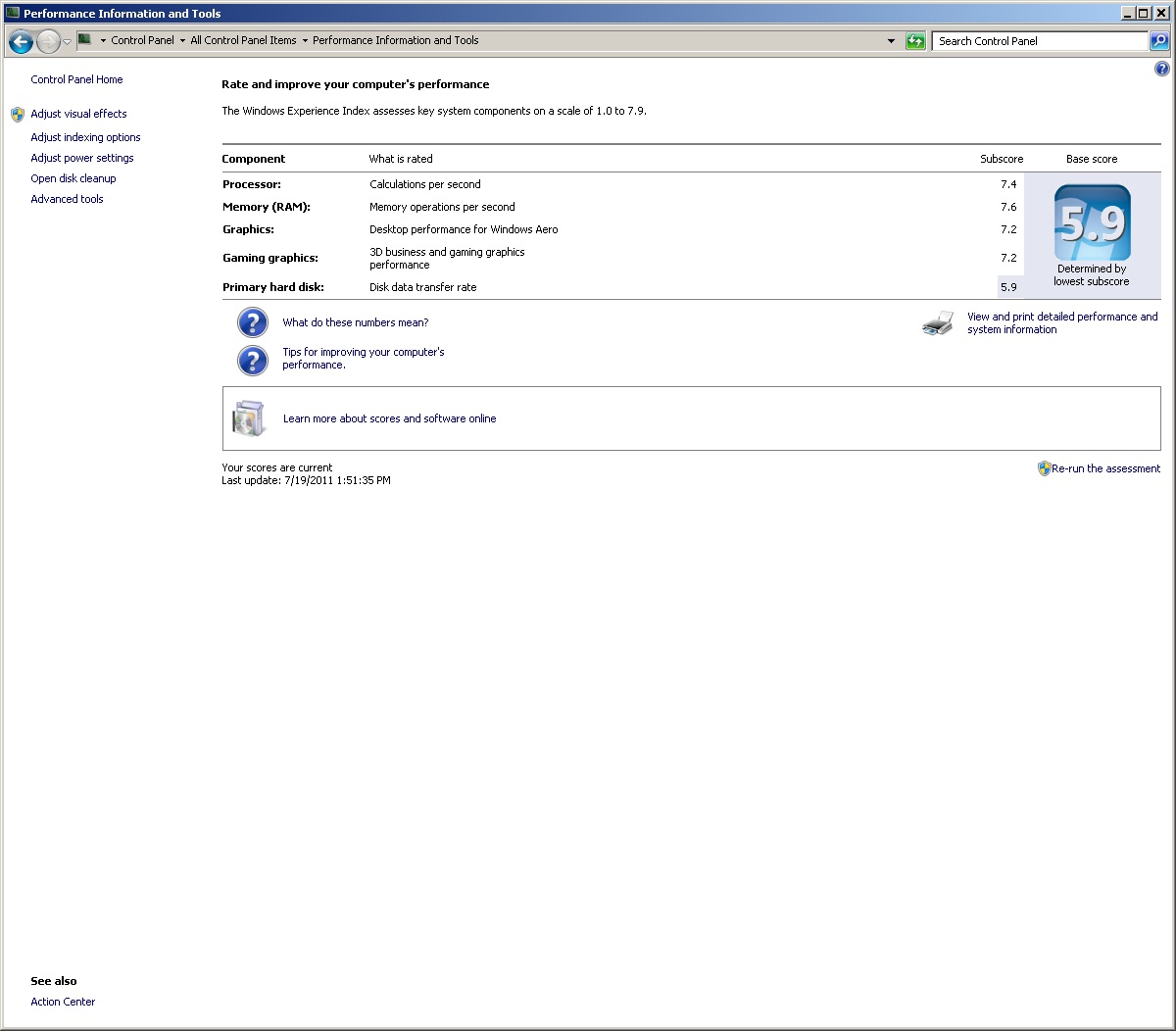Image resolution: width=1176 pixels, height=1031 pixels.
Task: Launch Open disk cleanup
Action: [x=73, y=178]
